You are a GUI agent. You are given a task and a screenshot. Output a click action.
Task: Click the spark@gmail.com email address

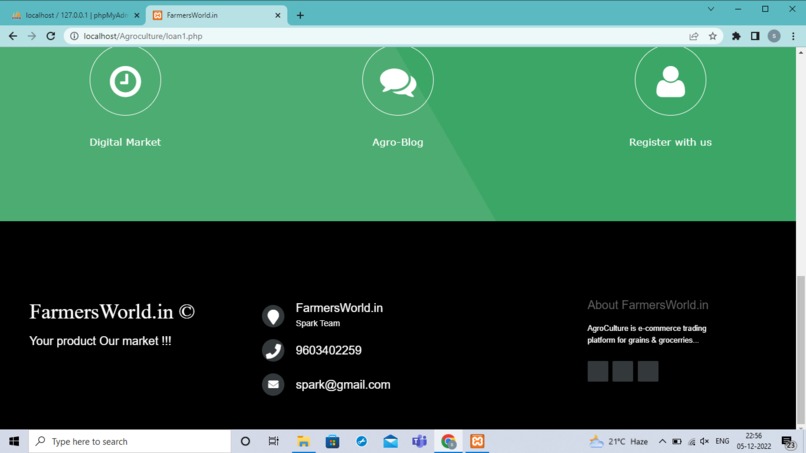[x=343, y=385]
